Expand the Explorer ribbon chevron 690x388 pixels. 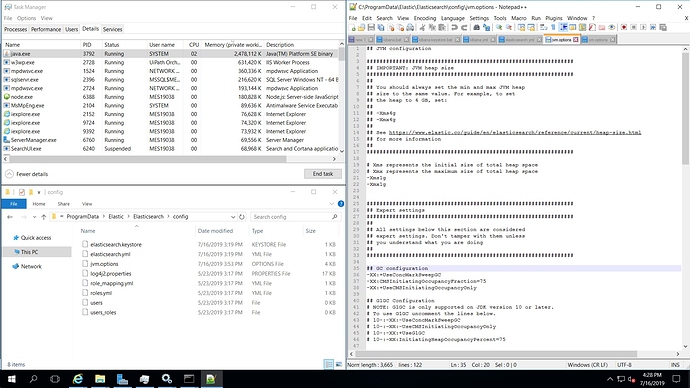pyautogui.click(x=331, y=204)
